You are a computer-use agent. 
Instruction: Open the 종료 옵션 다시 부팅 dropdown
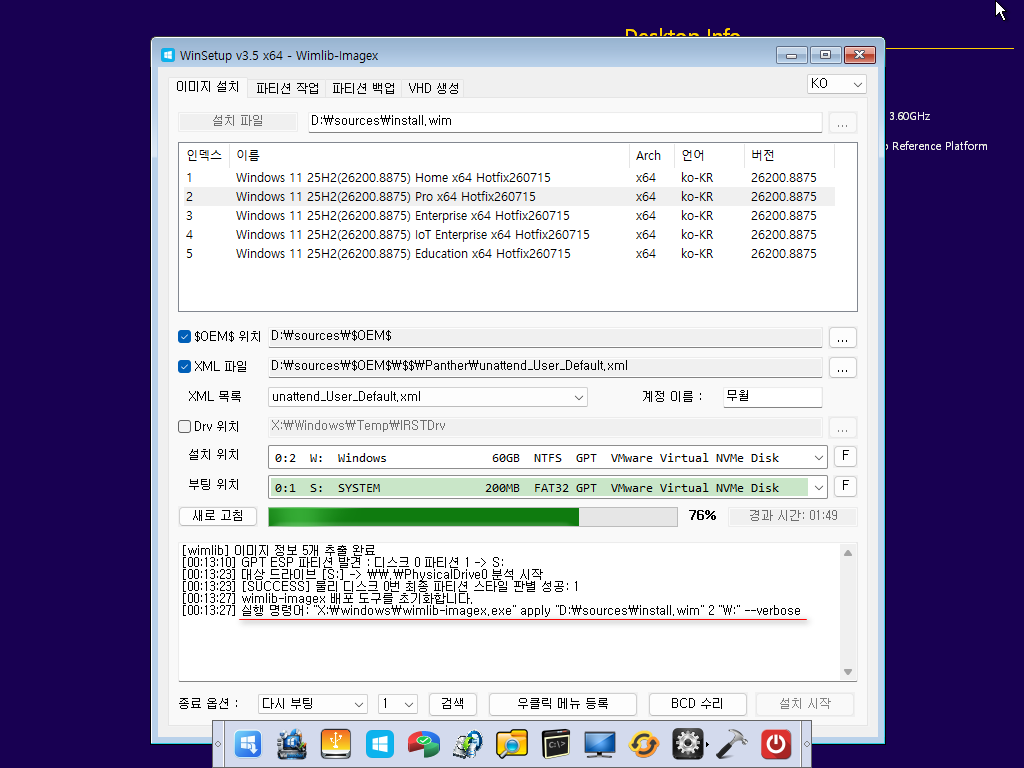tap(312, 704)
